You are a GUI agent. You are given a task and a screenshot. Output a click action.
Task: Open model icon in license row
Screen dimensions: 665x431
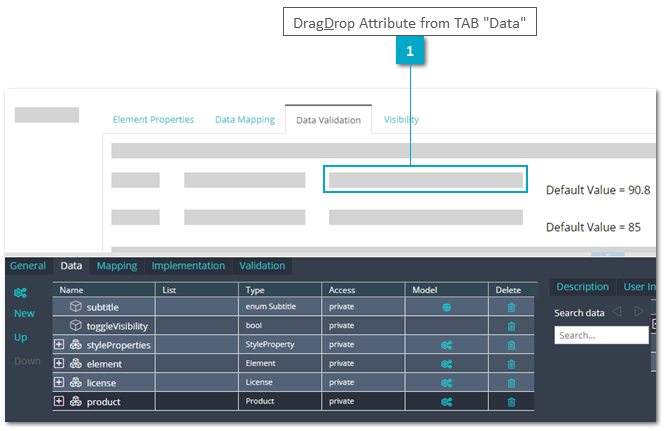pos(446,383)
